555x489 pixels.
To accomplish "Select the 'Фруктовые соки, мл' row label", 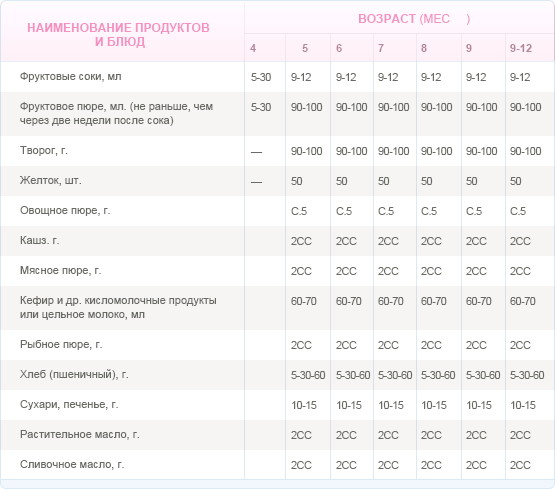I will (70, 76).
